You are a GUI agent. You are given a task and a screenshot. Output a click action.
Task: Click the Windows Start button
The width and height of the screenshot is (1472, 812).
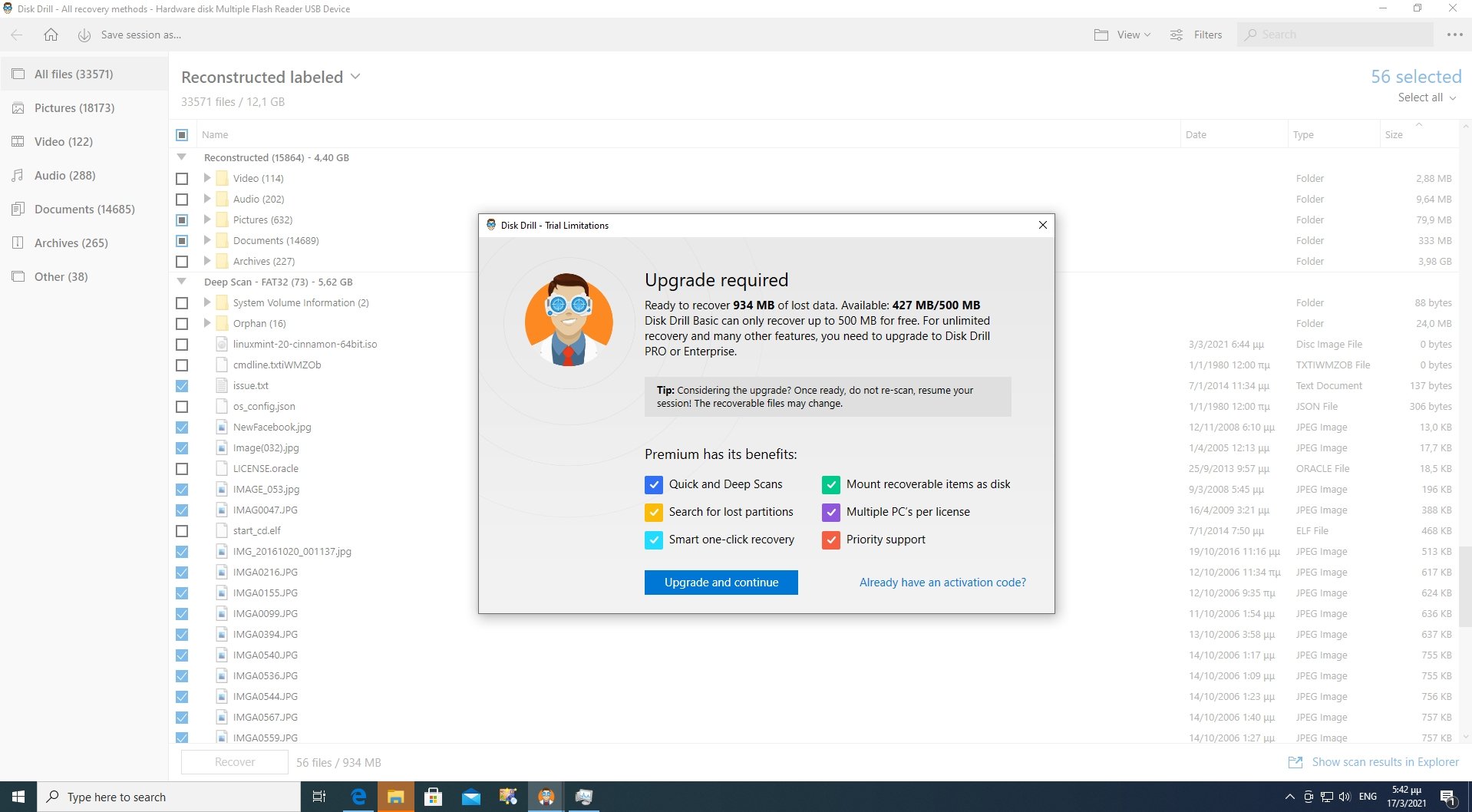coord(18,797)
